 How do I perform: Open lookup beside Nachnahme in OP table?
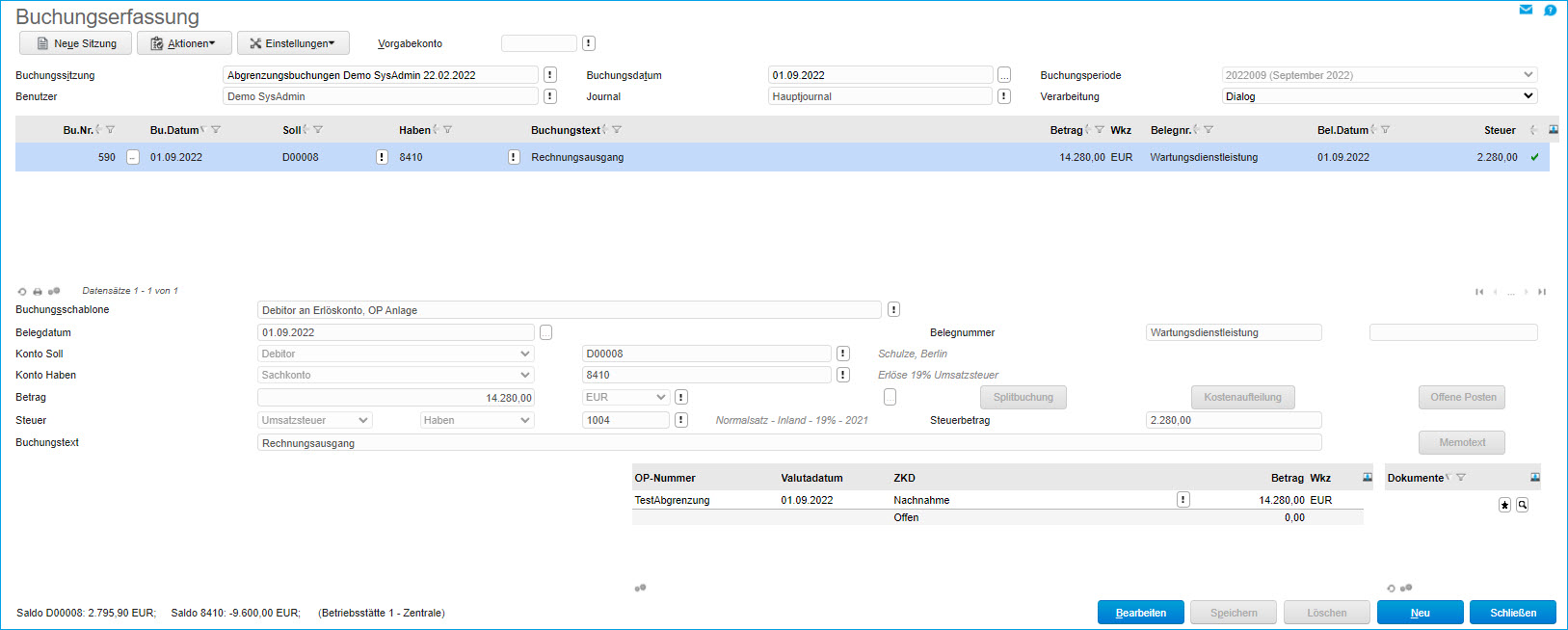pos(1183,499)
